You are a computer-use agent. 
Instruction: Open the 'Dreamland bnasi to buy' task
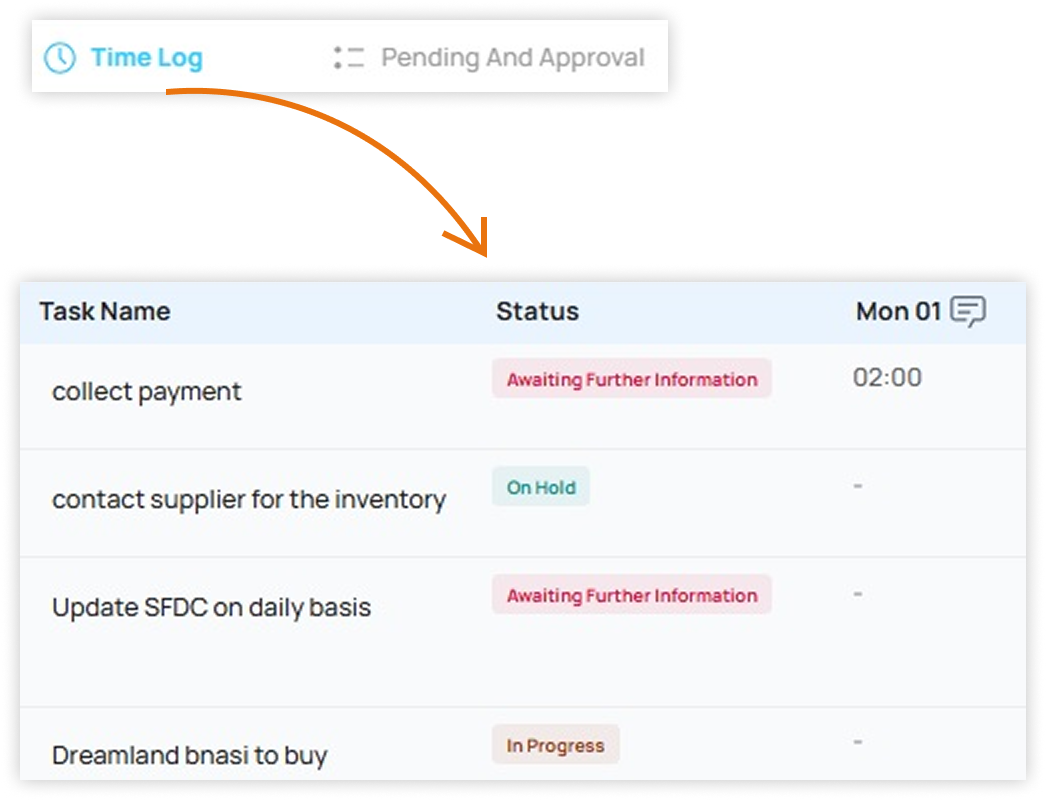point(189,755)
